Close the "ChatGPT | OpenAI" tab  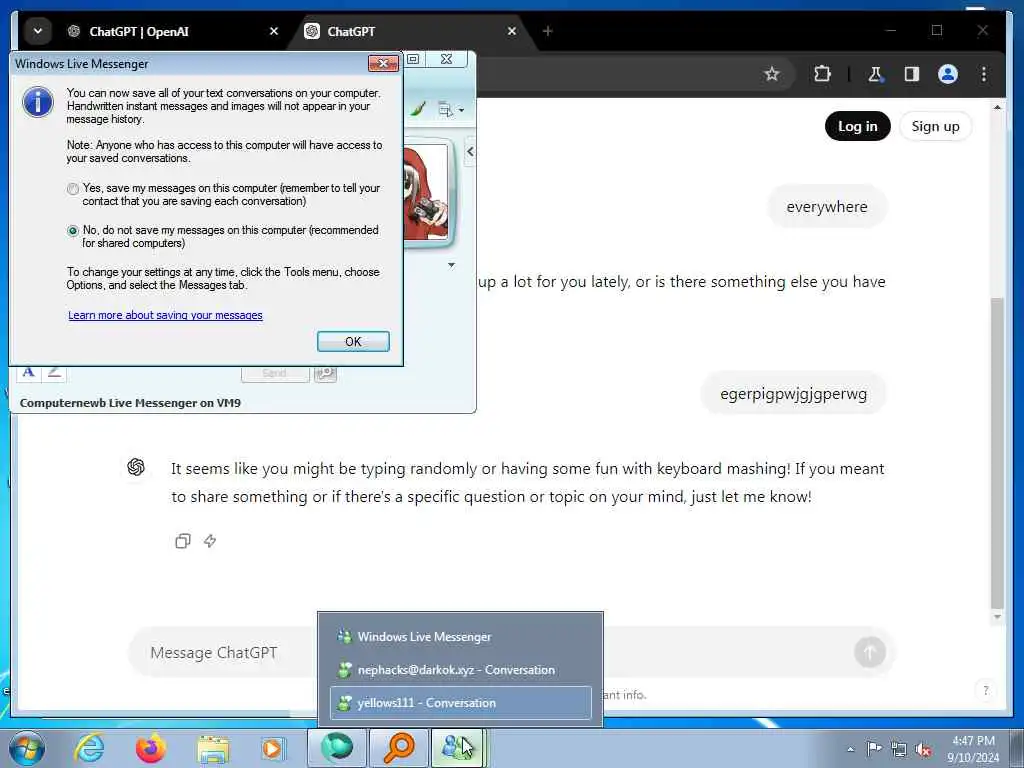274,31
